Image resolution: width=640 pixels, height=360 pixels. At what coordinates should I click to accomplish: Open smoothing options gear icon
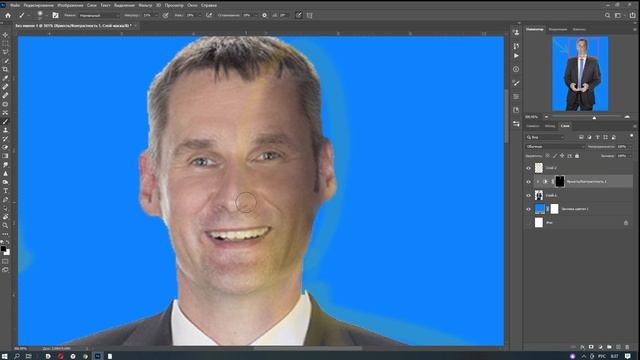pos(264,15)
